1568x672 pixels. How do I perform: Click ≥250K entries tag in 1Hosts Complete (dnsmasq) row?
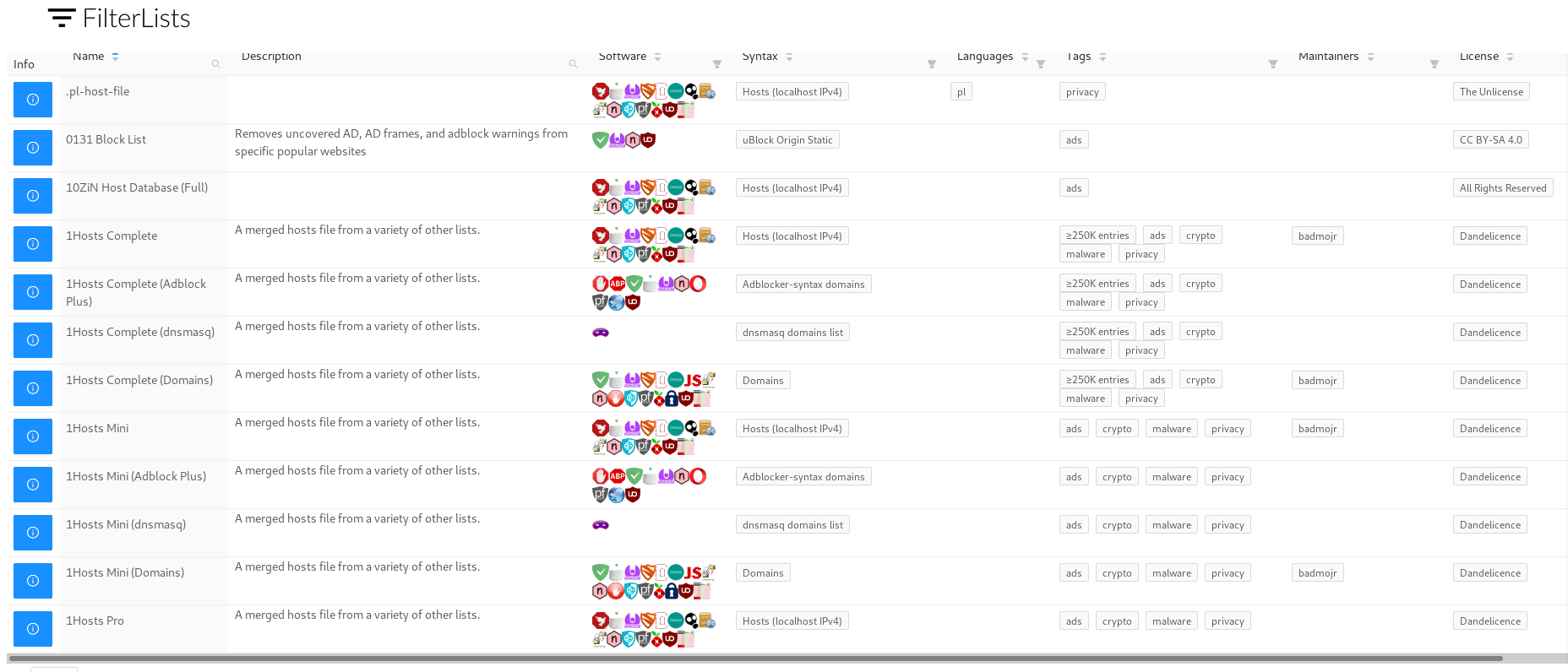1097,332
